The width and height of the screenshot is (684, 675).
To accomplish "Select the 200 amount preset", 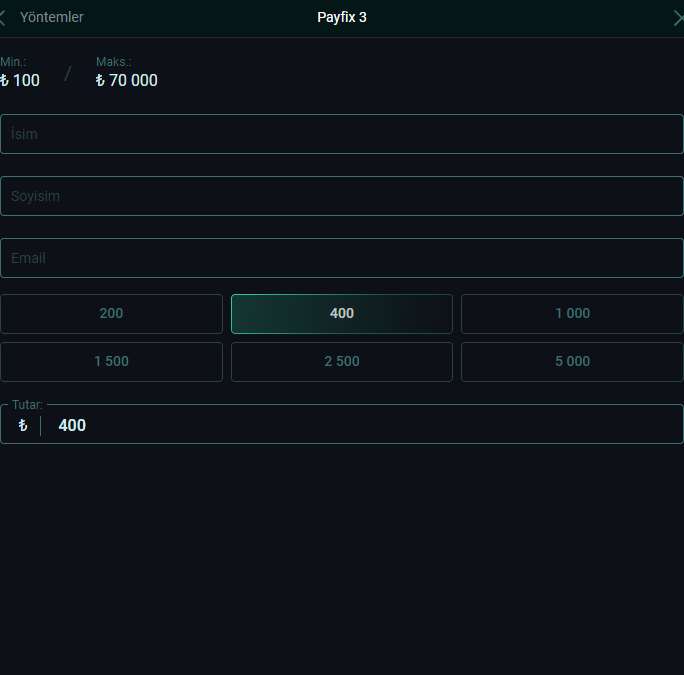I will [111, 314].
